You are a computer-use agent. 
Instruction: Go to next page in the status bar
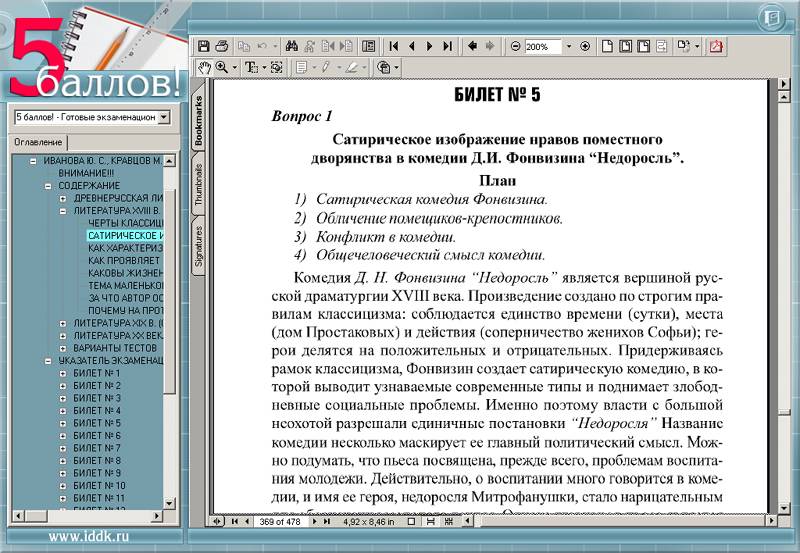(314, 522)
